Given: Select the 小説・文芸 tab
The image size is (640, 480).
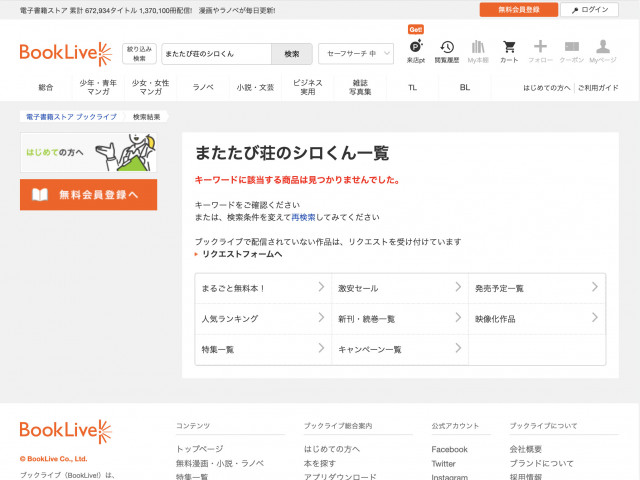Looking at the screenshot, I should [255, 87].
